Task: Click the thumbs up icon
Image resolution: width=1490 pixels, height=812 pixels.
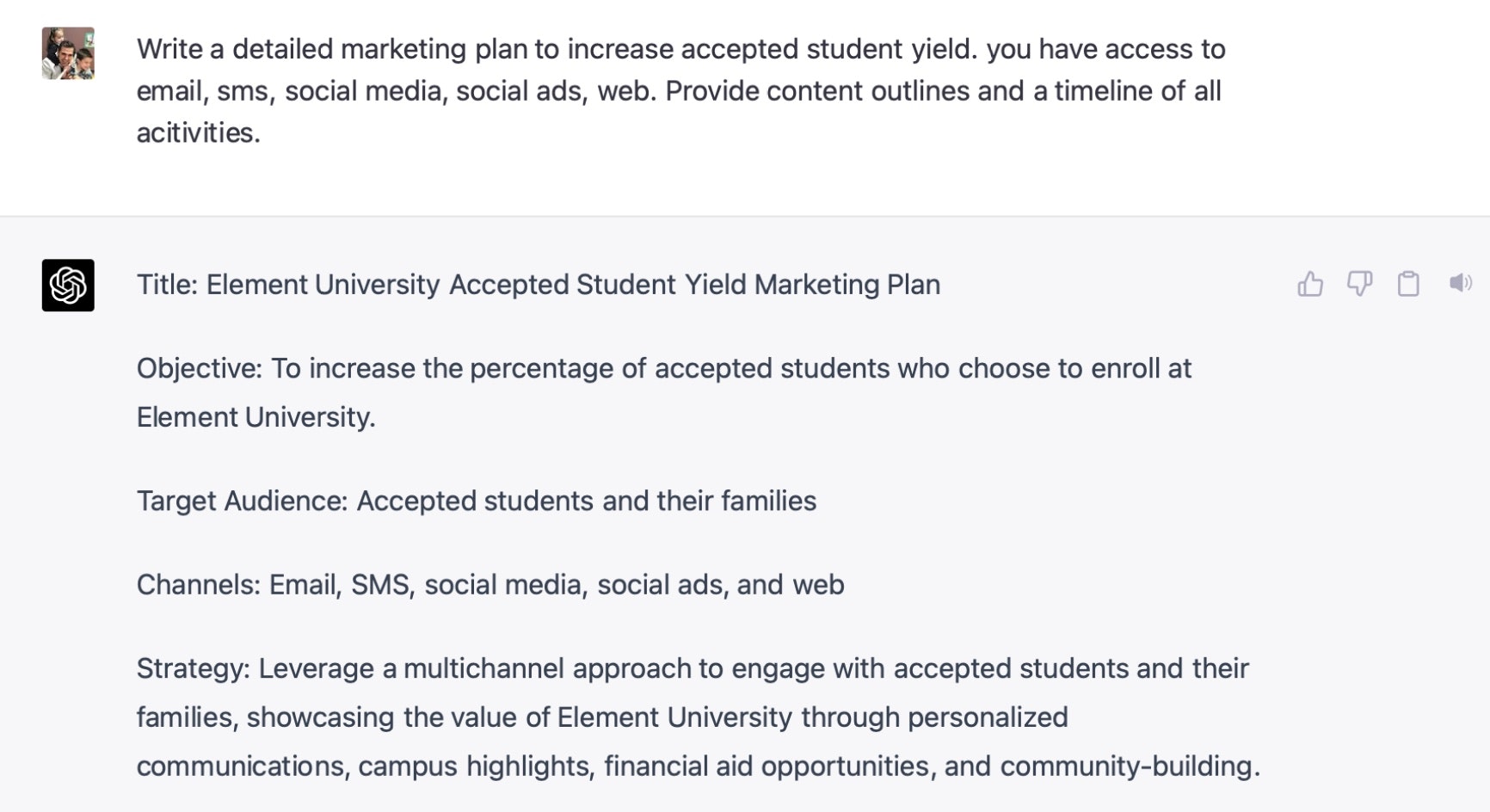Action: tap(1309, 284)
